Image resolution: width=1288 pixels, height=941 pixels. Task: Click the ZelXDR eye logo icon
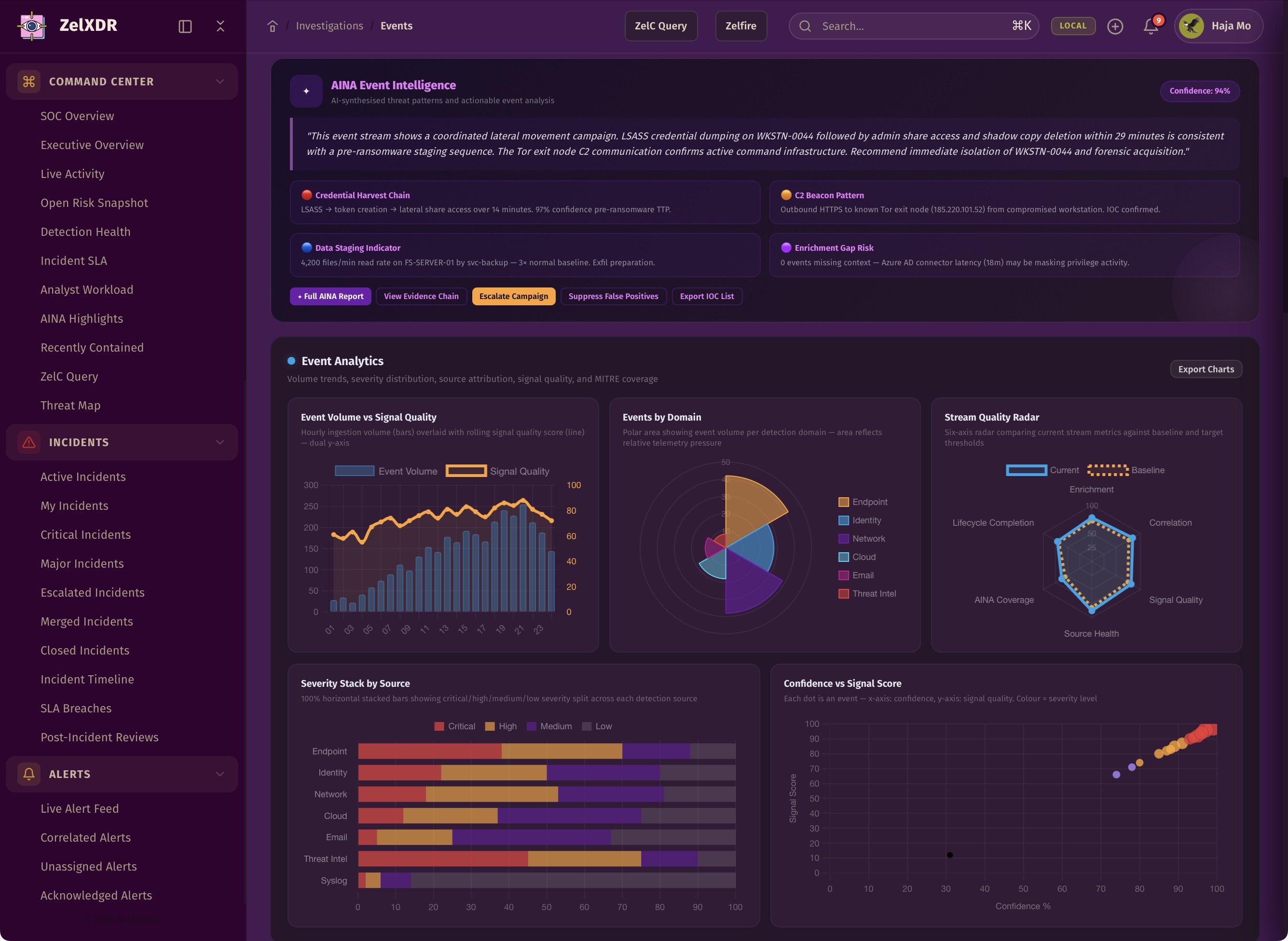click(x=32, y=26)
